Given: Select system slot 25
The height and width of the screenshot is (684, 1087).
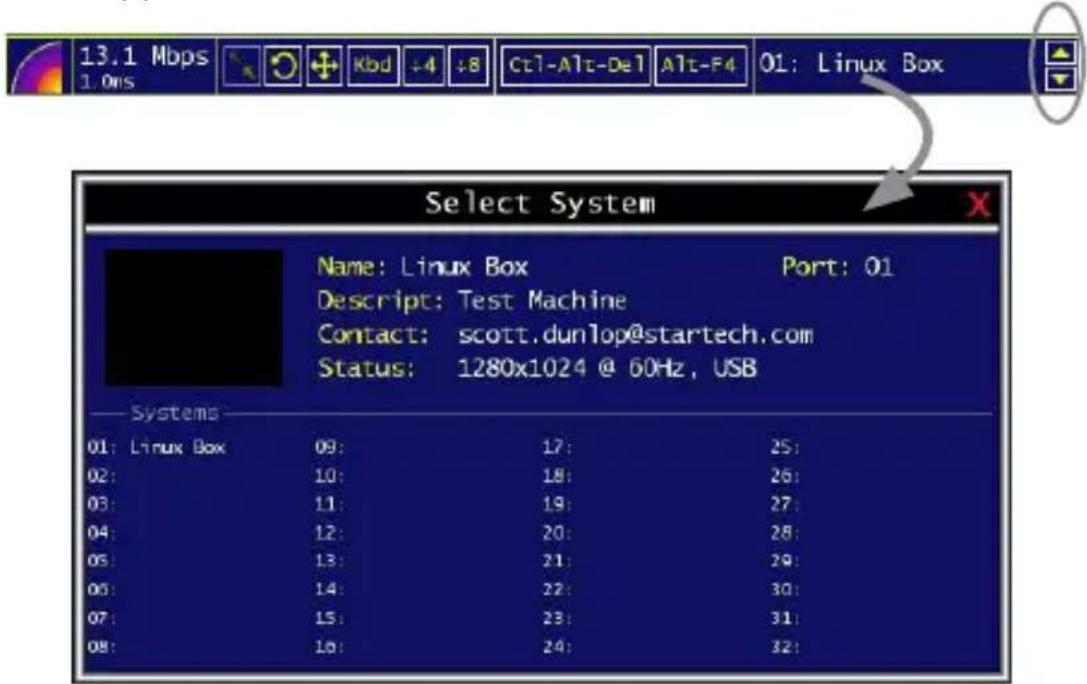Looking at the screenshot, I should [785, 447].
